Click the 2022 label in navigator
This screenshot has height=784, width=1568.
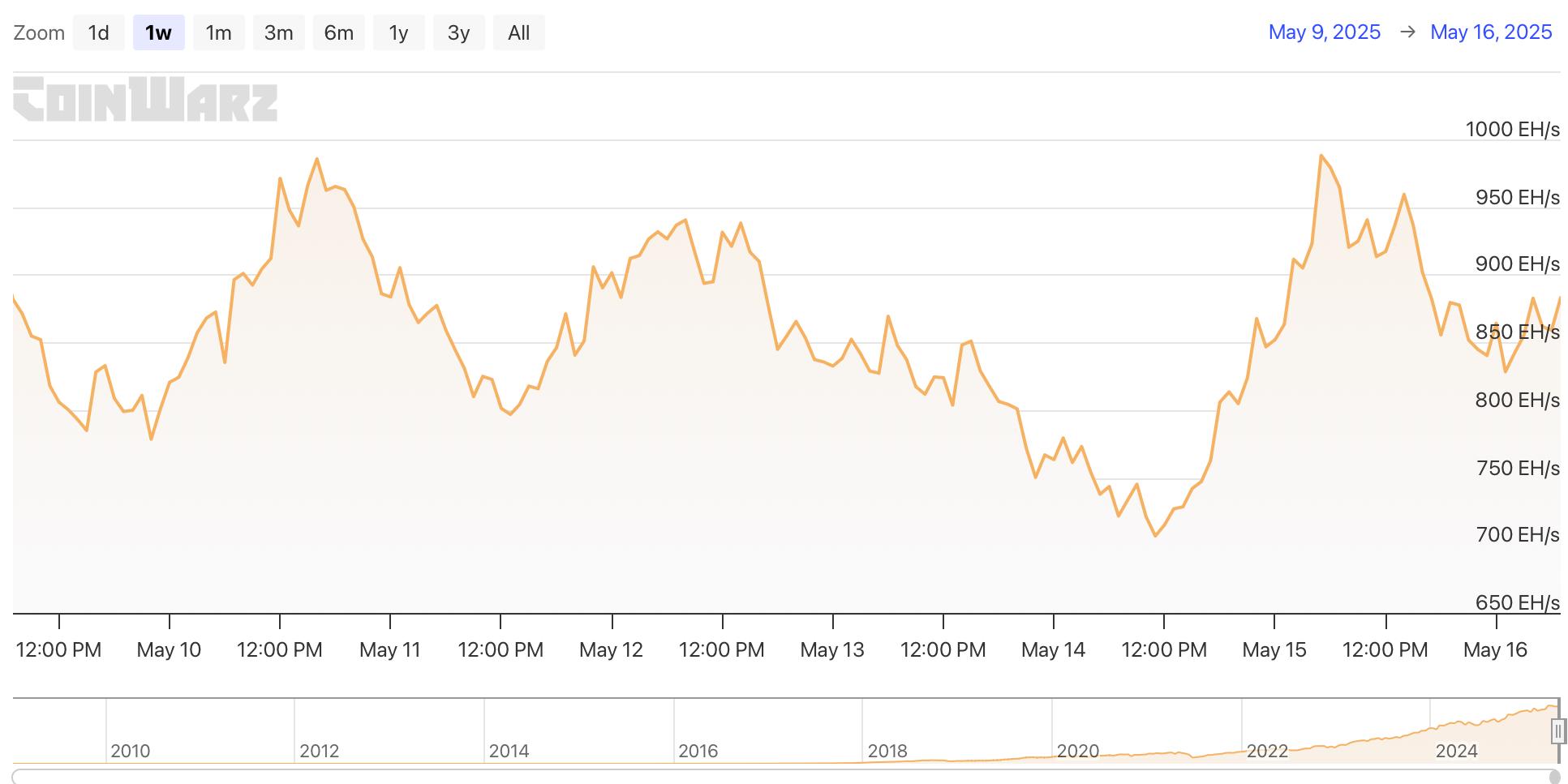1267,751
